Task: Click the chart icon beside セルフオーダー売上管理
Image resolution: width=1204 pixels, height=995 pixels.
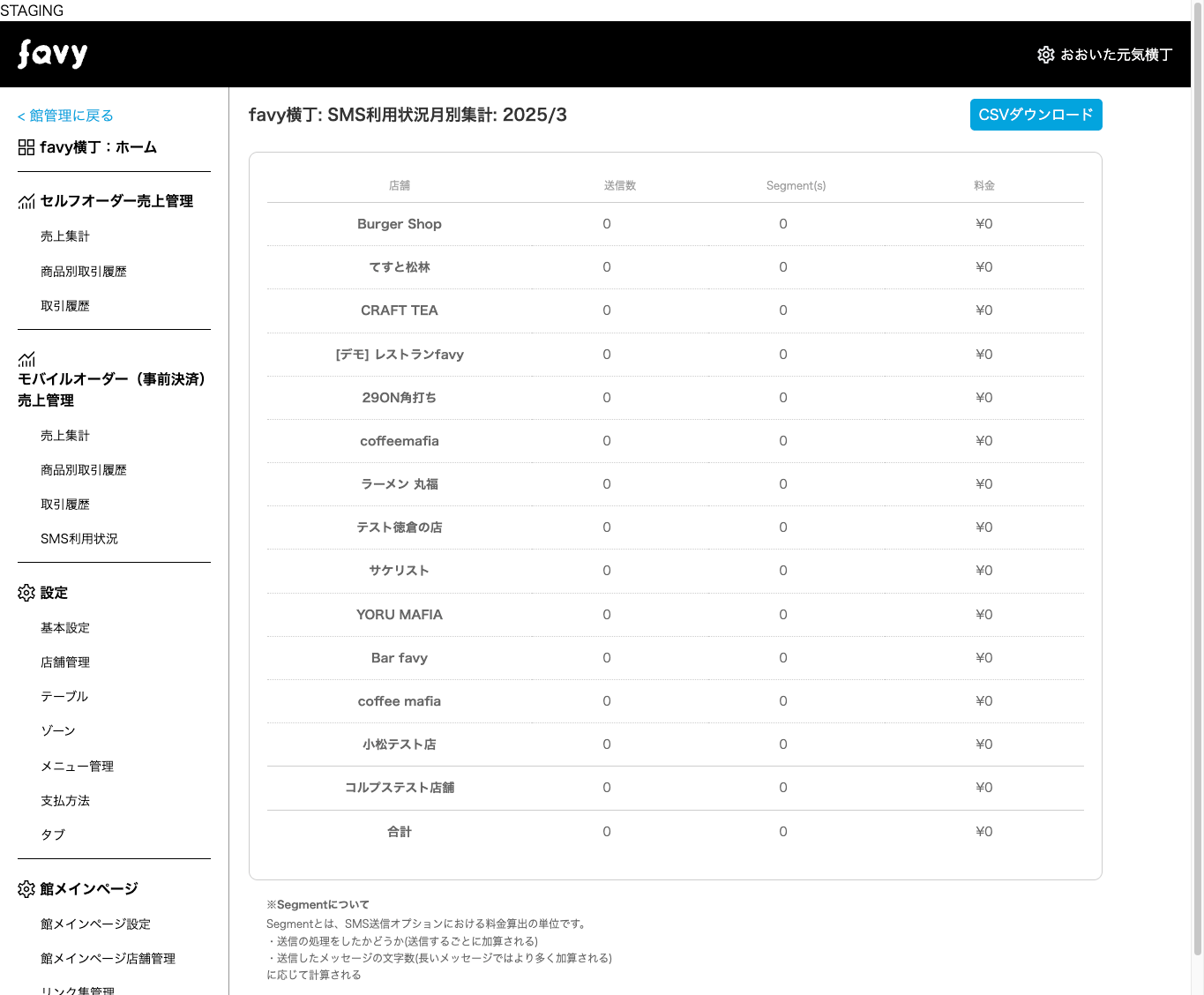Action: [x=26, y=201]
